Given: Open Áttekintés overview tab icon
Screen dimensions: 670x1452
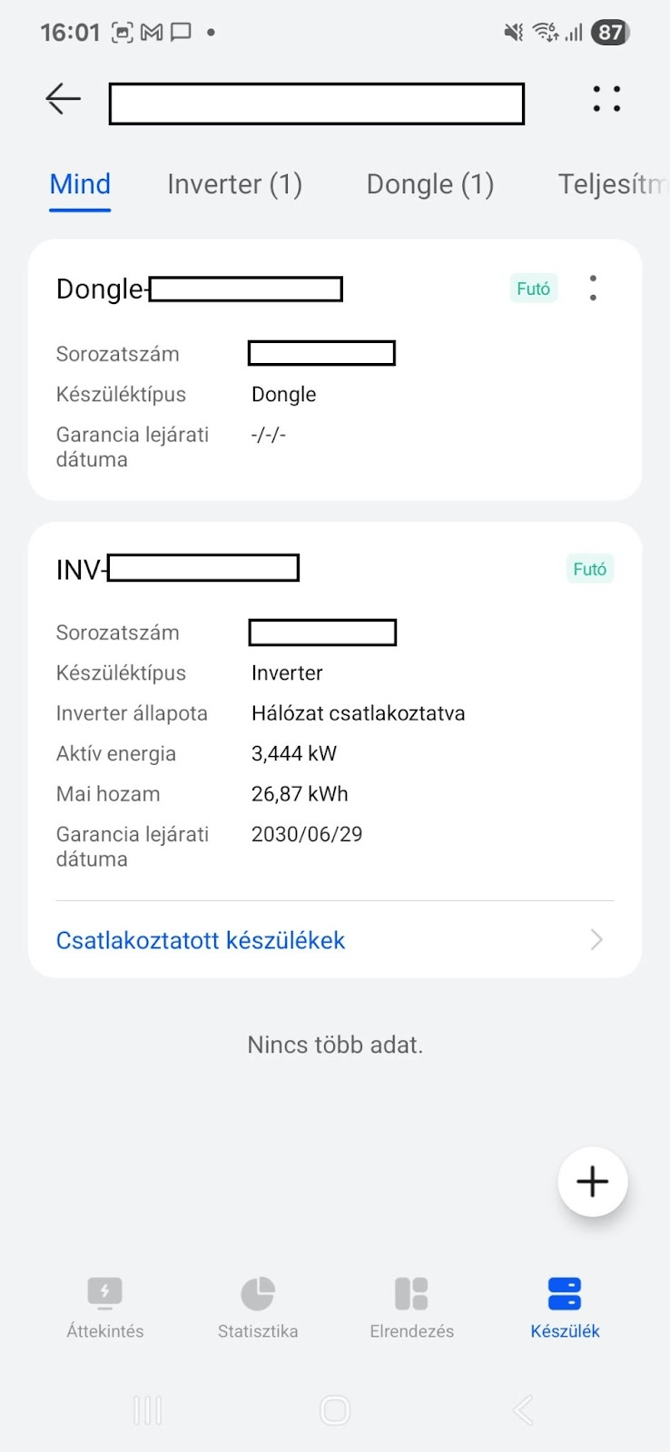Looking at the screenshot, I should (105, 1293).
